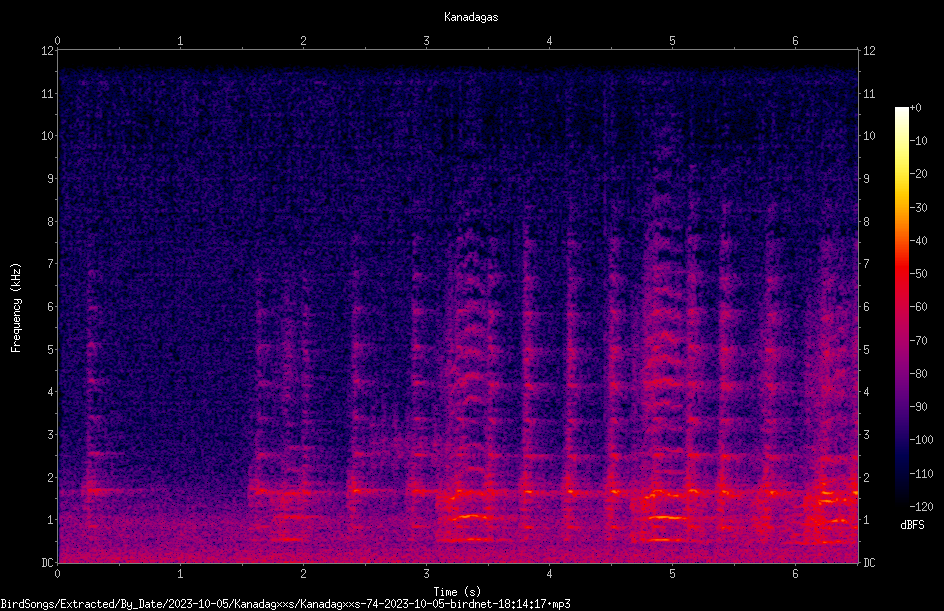Click the DC label on left axis
The width and height of the screenshot is (944, 611).
(x=48, y=563)
